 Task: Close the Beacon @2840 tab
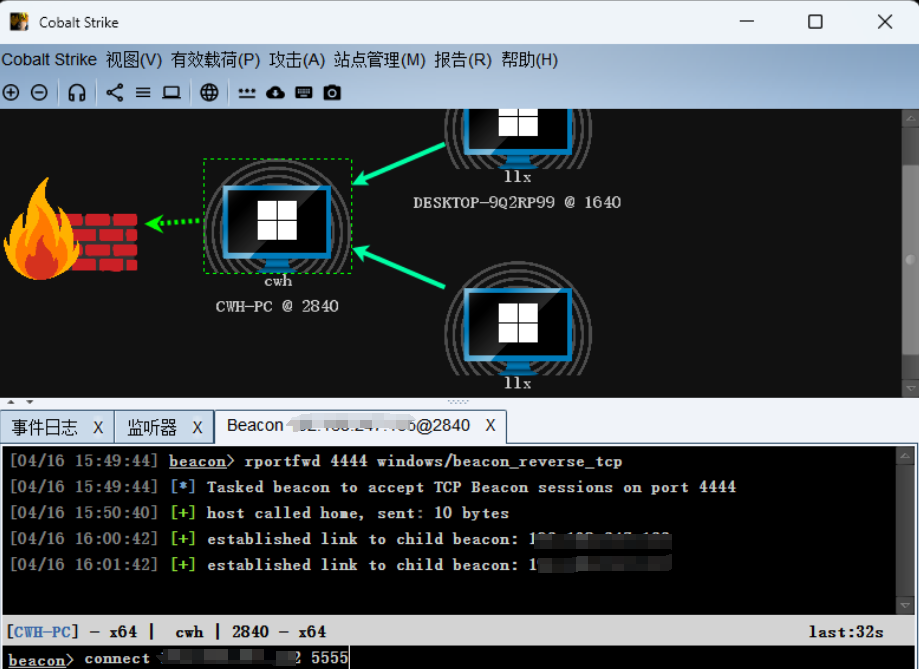pyautogui.click(x=491, y=426)
